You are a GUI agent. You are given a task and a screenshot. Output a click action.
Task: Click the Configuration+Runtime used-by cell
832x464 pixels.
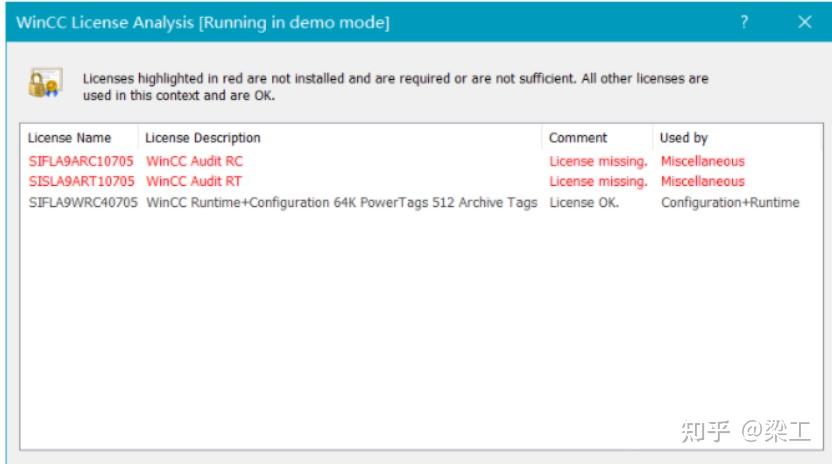point(729,202)
